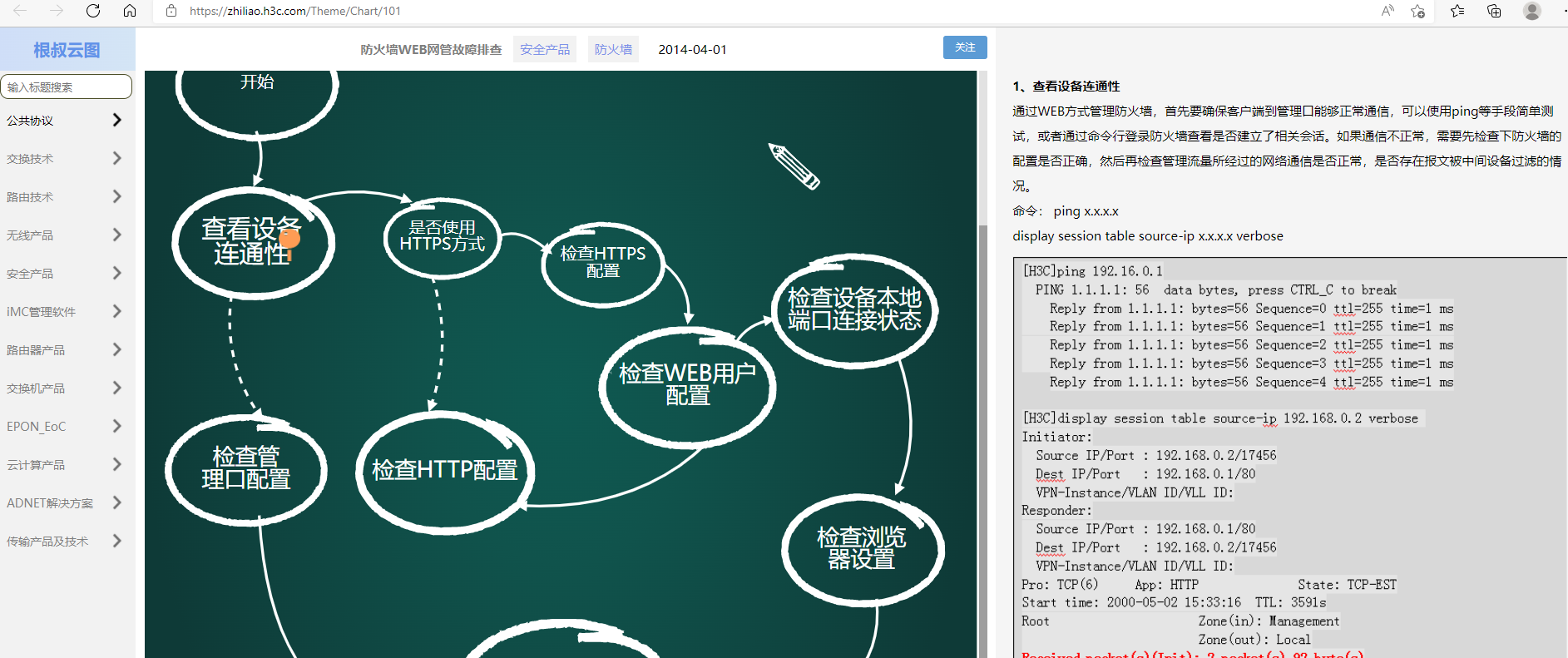Screen dimensions: 1568x658
Task: Click the browser forward arrow
Action: (x=57, y=11)
